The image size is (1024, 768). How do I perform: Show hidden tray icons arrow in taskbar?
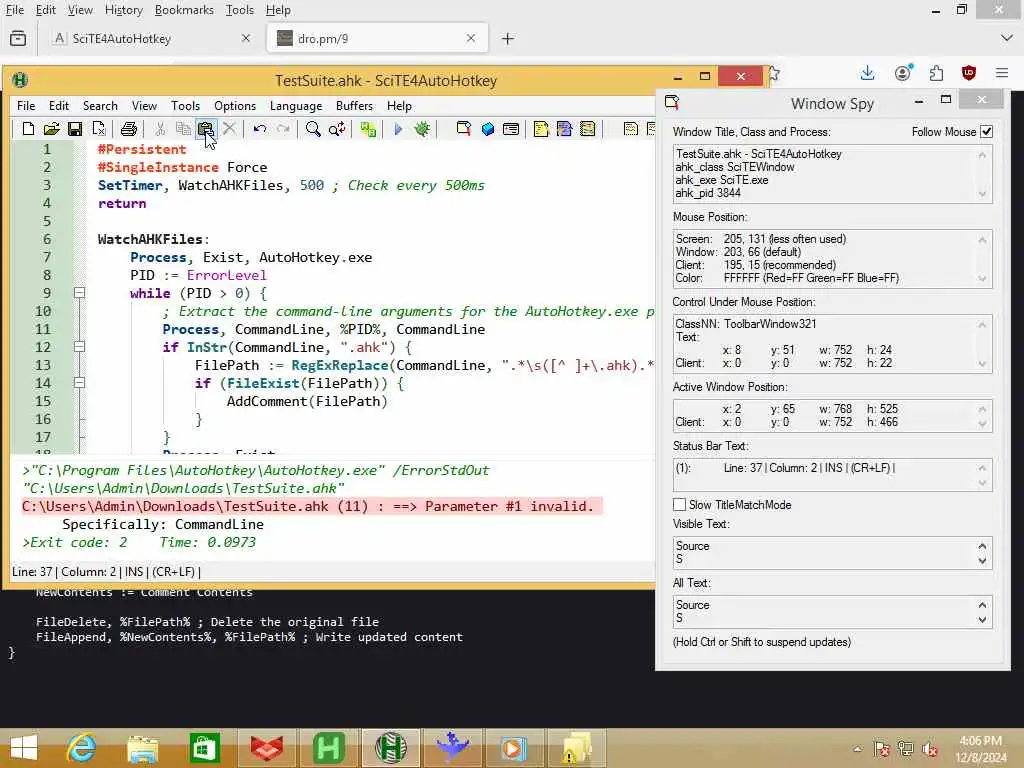857,748
